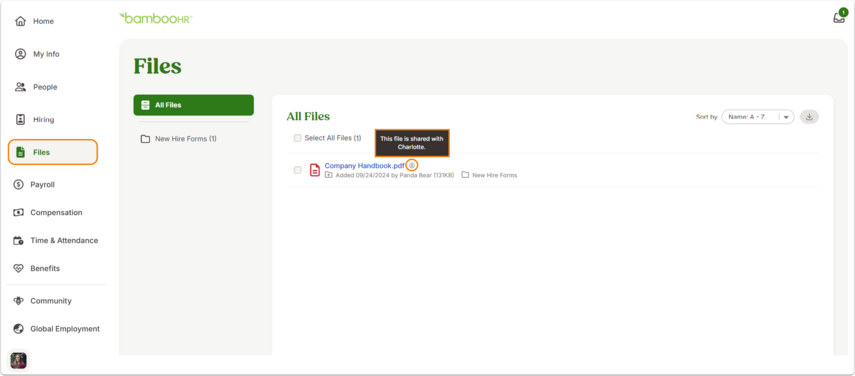The width and height of the screenshot is (855, 376).
Task: Click the download files button
Action: click(809, 117)
